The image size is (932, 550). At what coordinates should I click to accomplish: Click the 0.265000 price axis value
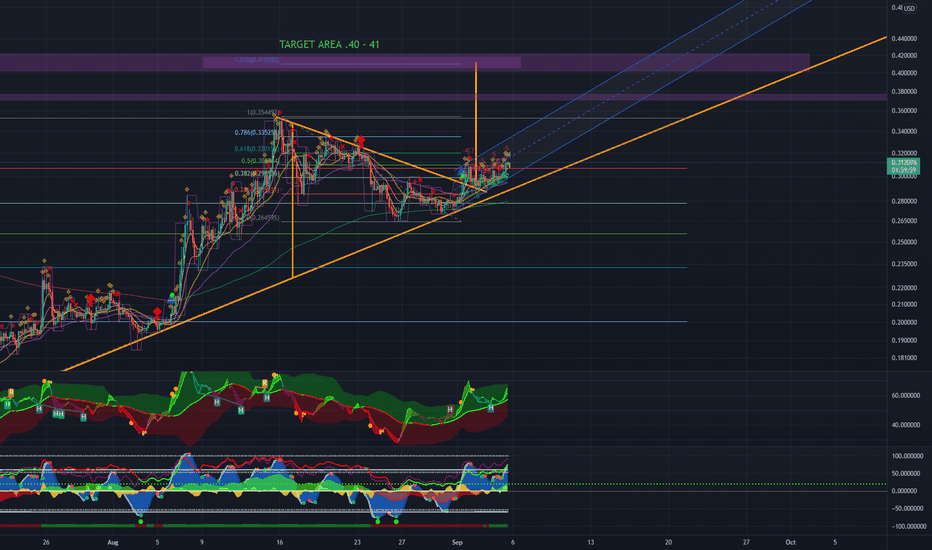[x=904, y=221]
